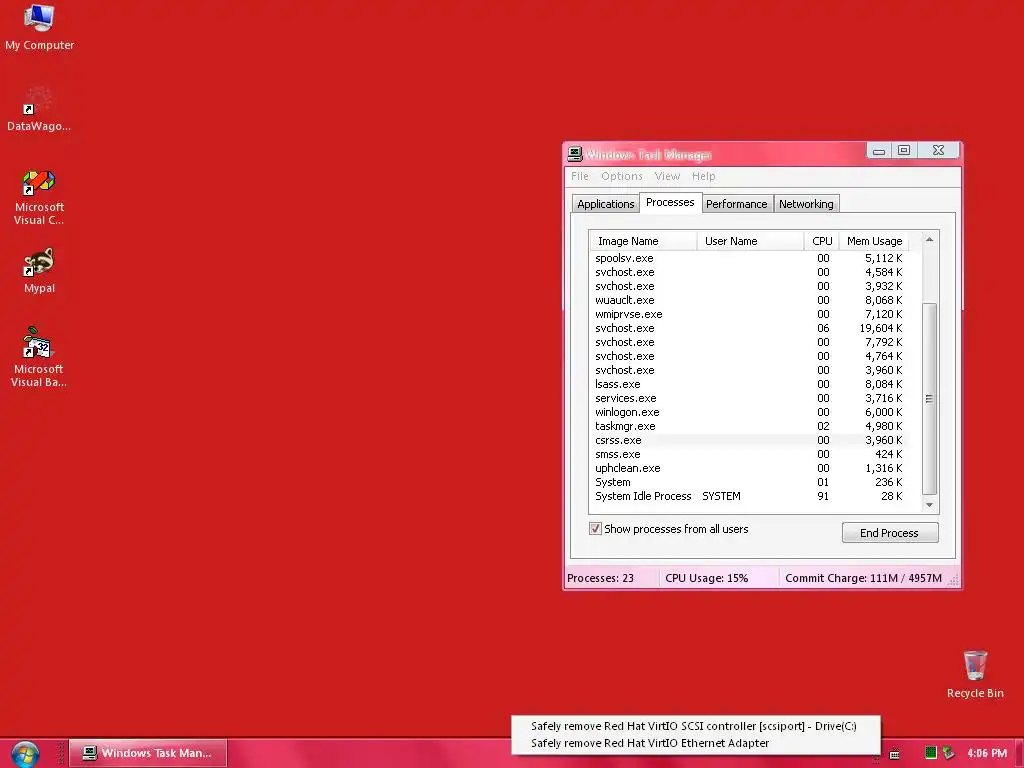The height and width of the screenshot is (768, 1024).
Task: Select the smss.exe process
Action: pyautogui.click(x=749, y=455)
